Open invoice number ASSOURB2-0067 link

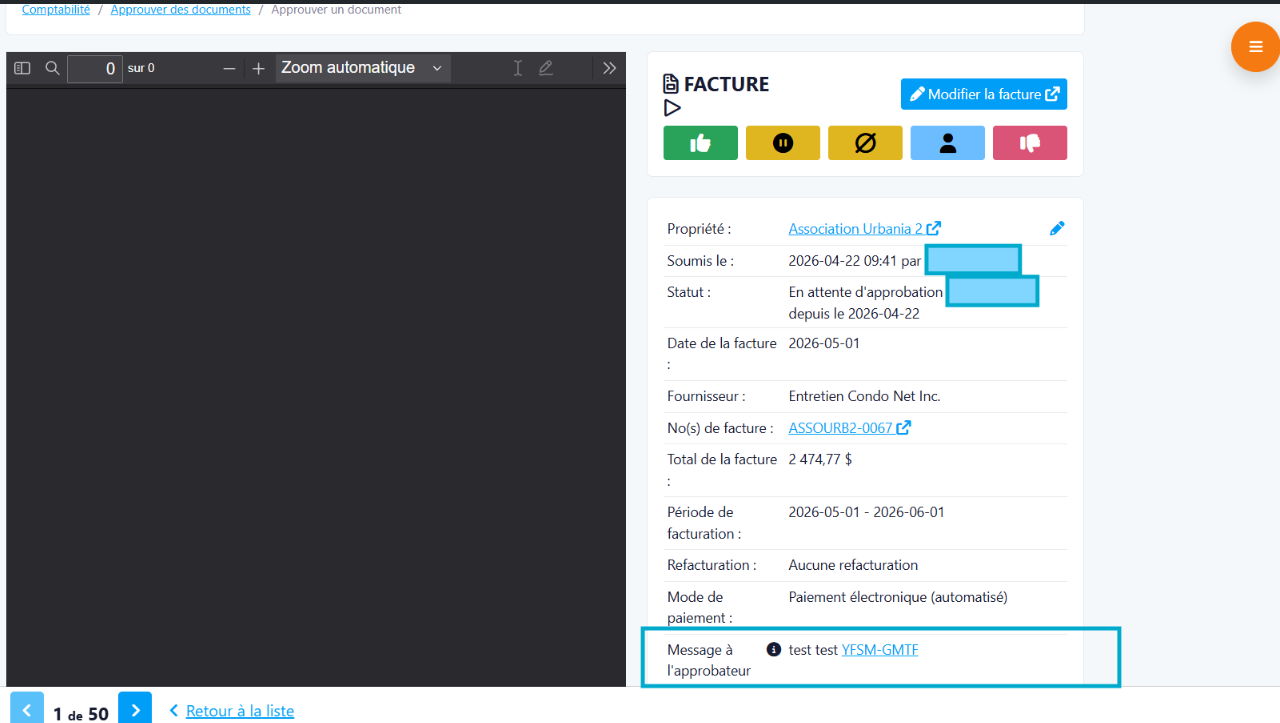click(x=849, y=428)
